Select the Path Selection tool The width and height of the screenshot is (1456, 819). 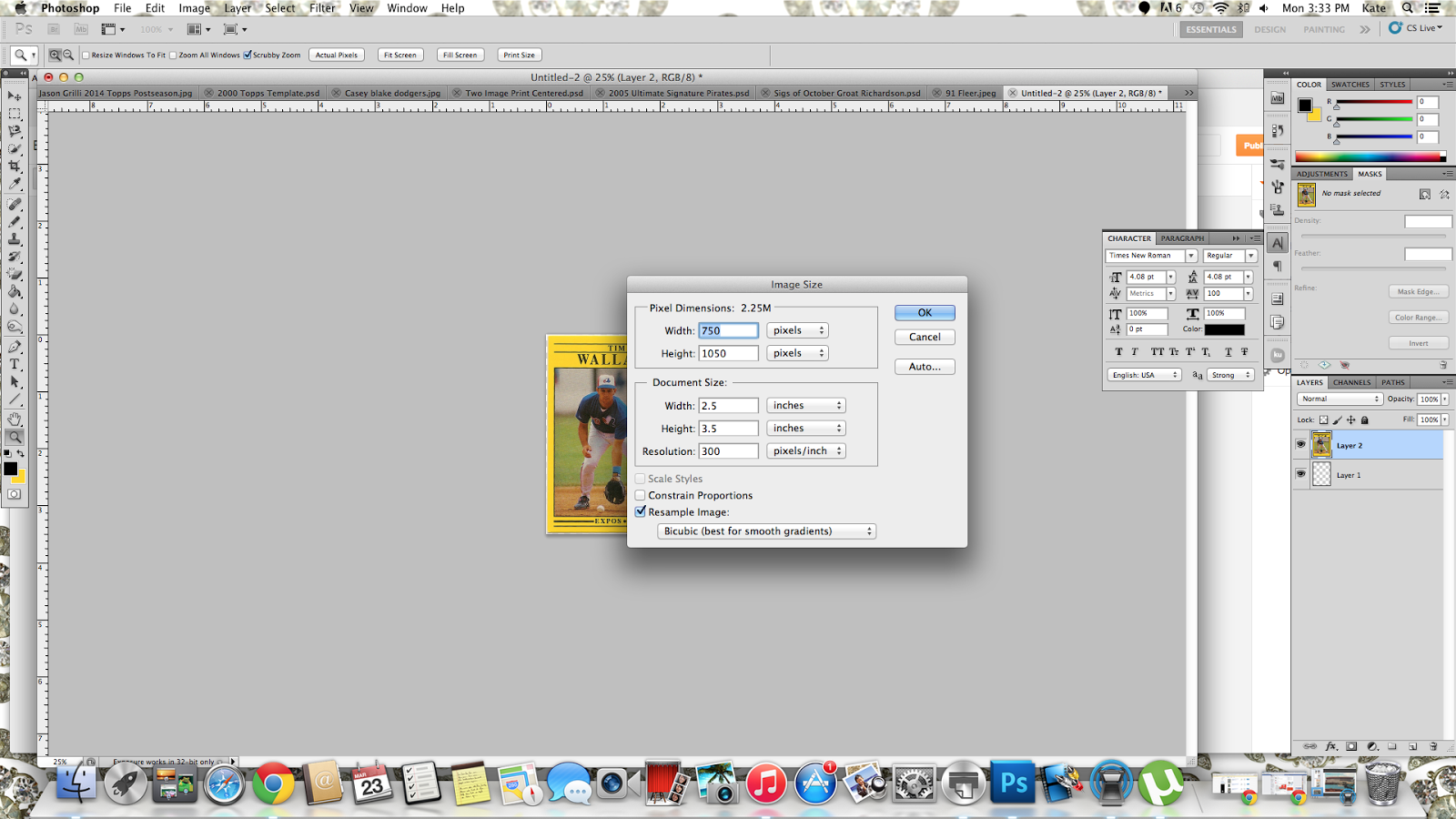[x=15, y=383]
